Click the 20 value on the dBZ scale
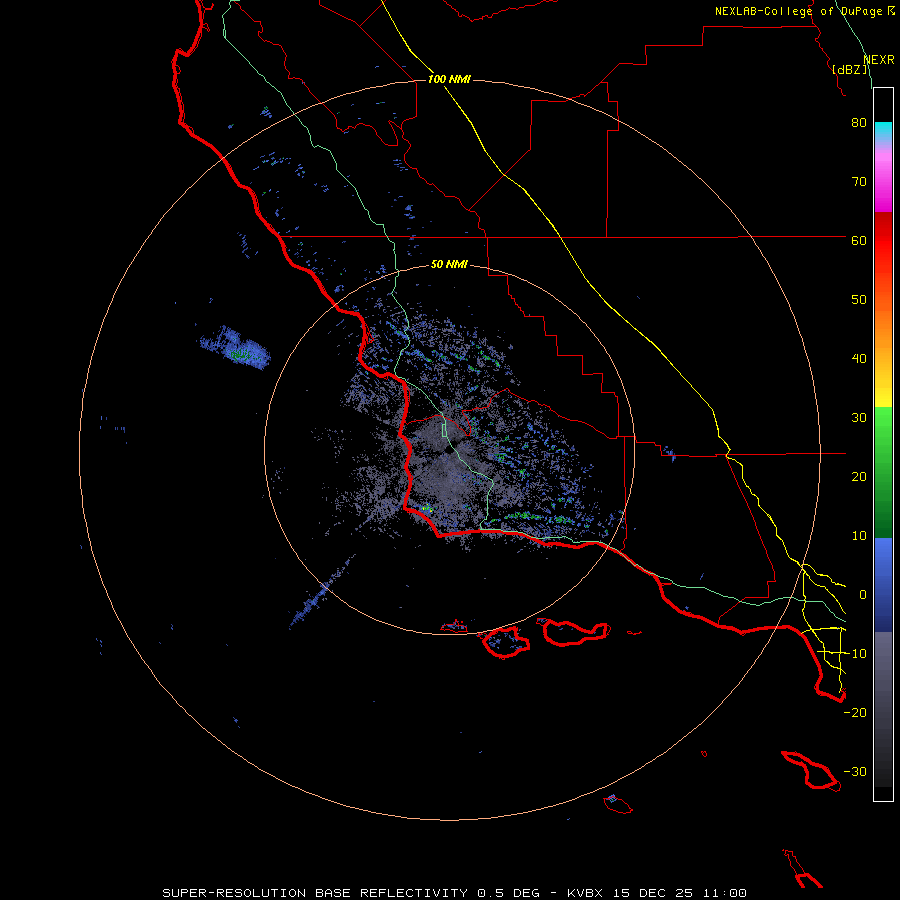Image resolution: width=900 pixels, height=900 pixels. [859, 477]
